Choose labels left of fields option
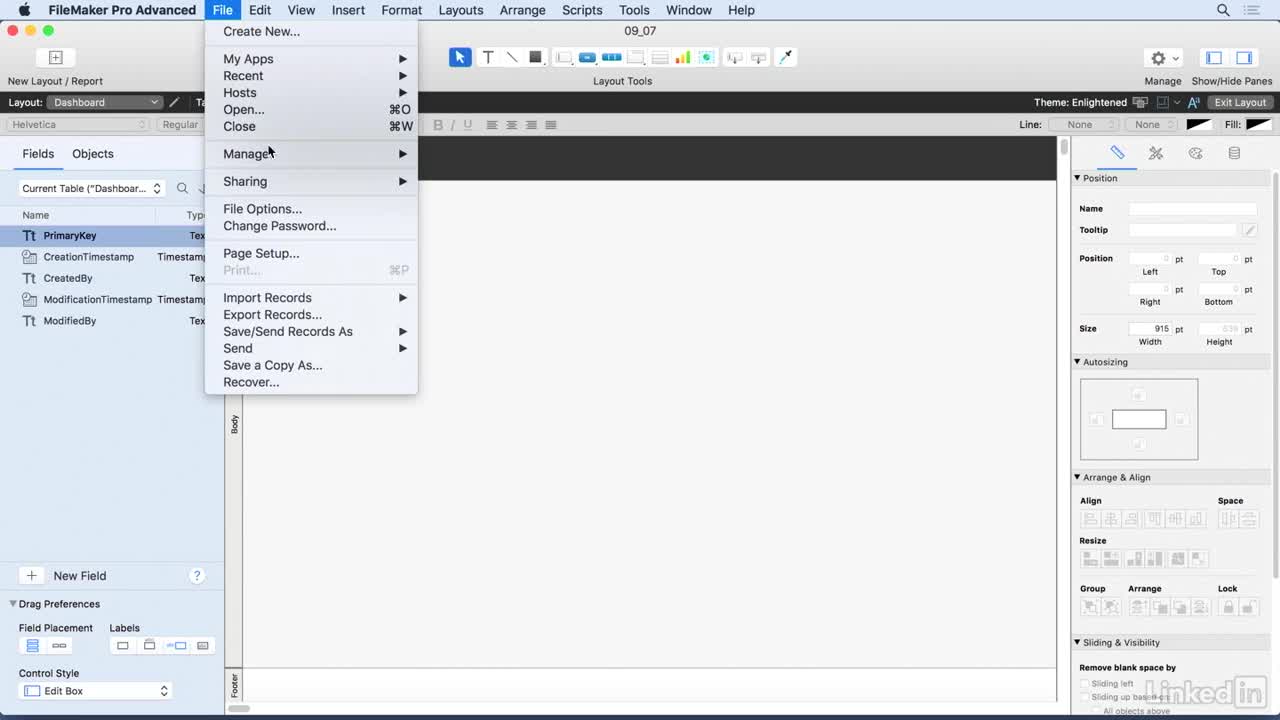 (x=177, y=646)
